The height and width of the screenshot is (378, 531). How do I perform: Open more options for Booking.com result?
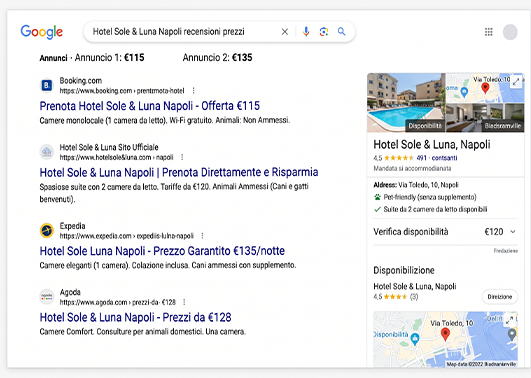193,91
